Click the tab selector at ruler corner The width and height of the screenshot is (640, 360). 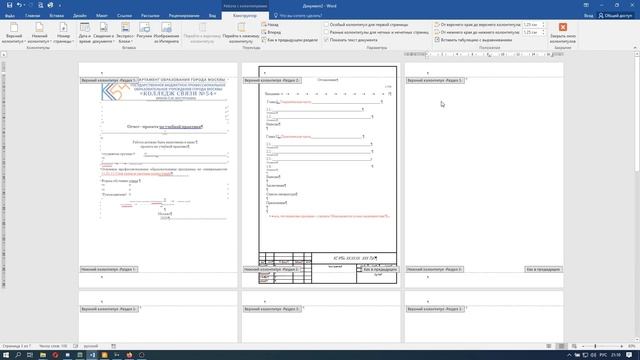click(x=3, y=54)
